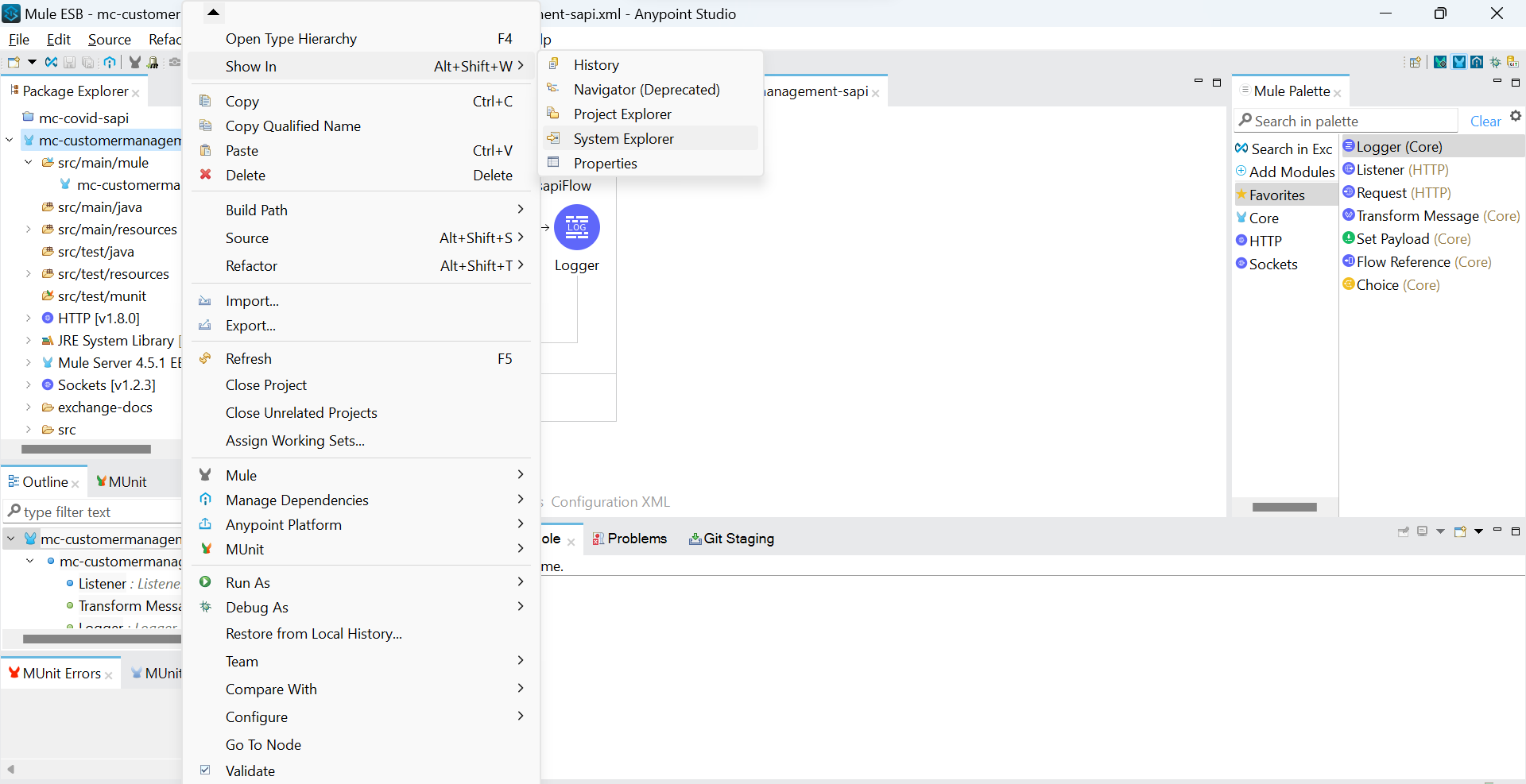Collapse the mc-customermanagement project tree node
This screenshot has width=1526, height=784.
(x=10, y=141)
